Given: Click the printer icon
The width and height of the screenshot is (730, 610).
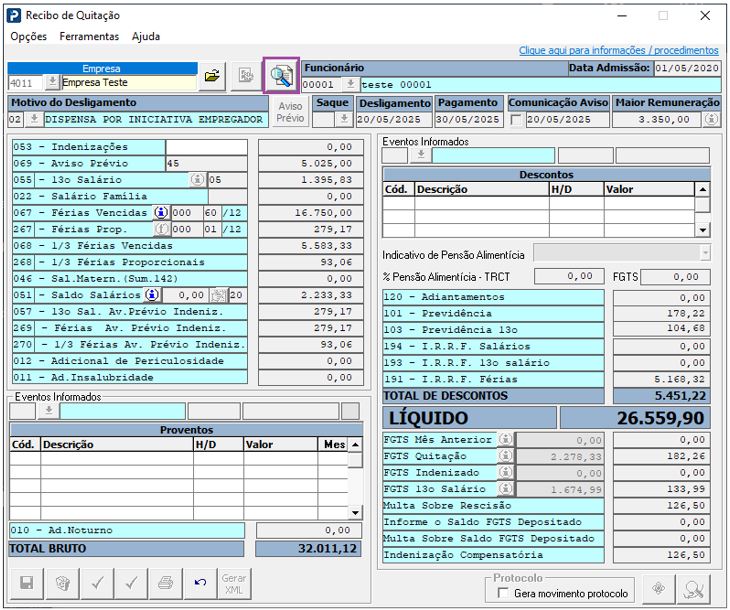Looking at the screenshot, I should pos(165,583).
